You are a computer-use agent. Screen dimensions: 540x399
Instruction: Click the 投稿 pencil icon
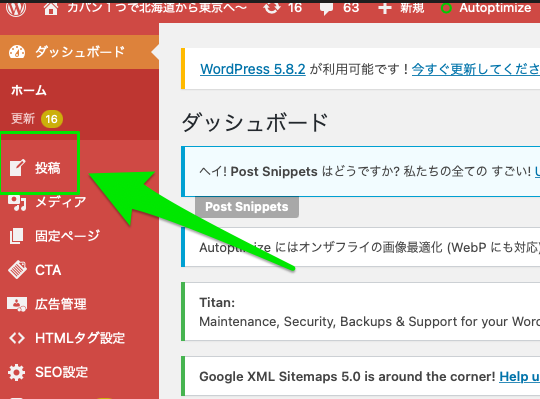tap(17, 168)
